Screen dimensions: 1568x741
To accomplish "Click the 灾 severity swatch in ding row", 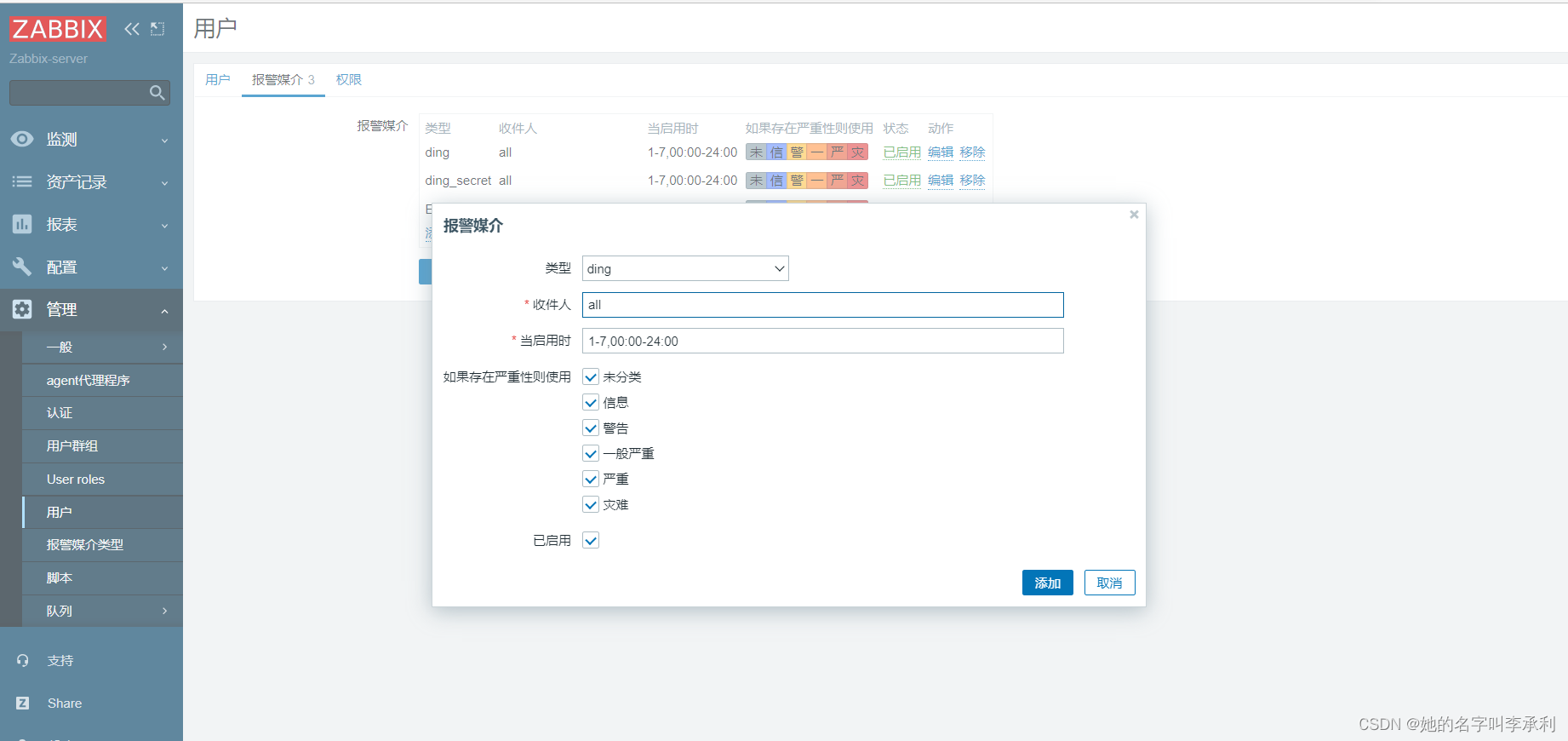I will tap(858, 152).
